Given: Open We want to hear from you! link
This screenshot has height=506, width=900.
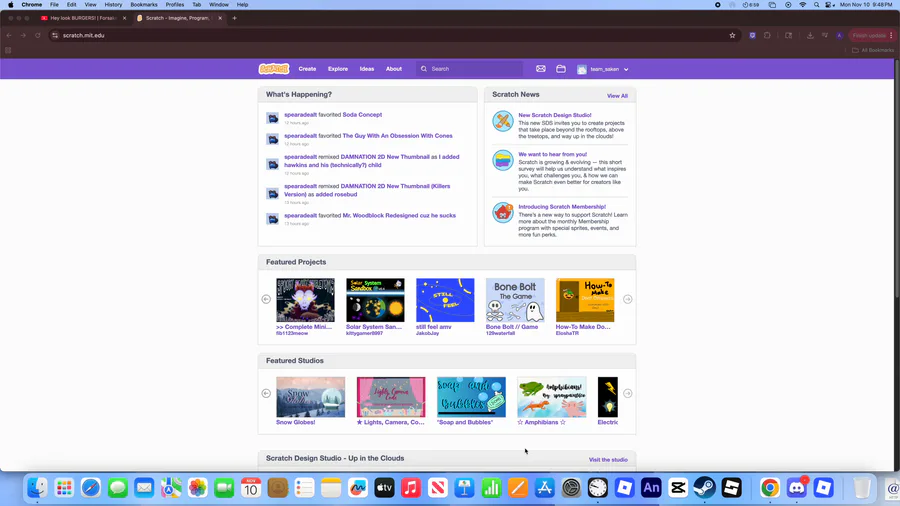Looking at the screenshot, I should [x=552, y=154].
